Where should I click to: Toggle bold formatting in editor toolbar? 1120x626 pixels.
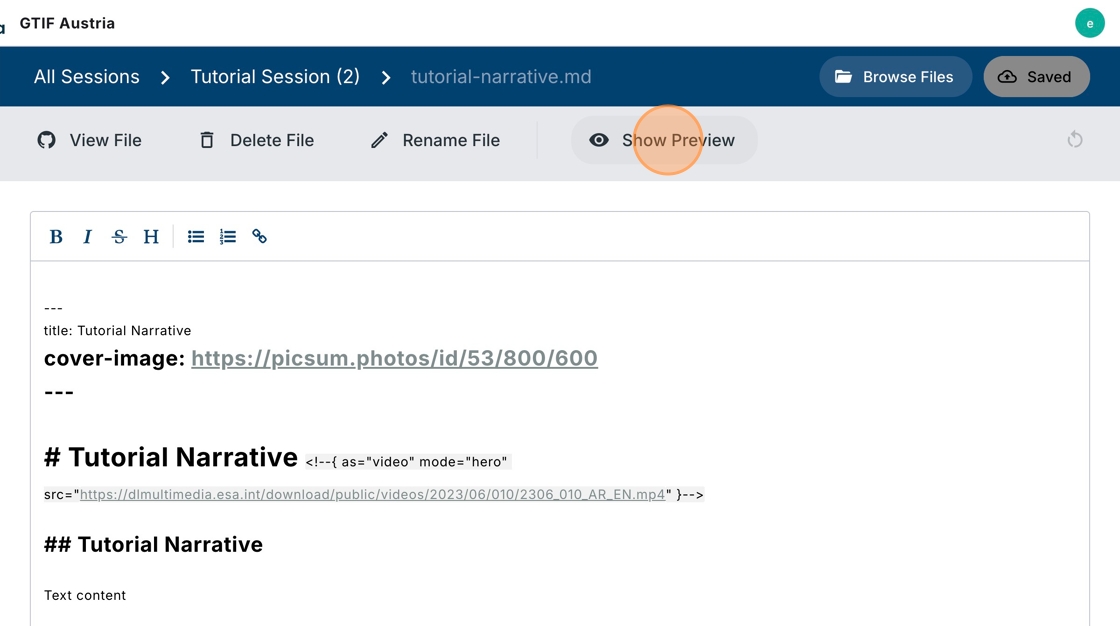click(56, 237)
